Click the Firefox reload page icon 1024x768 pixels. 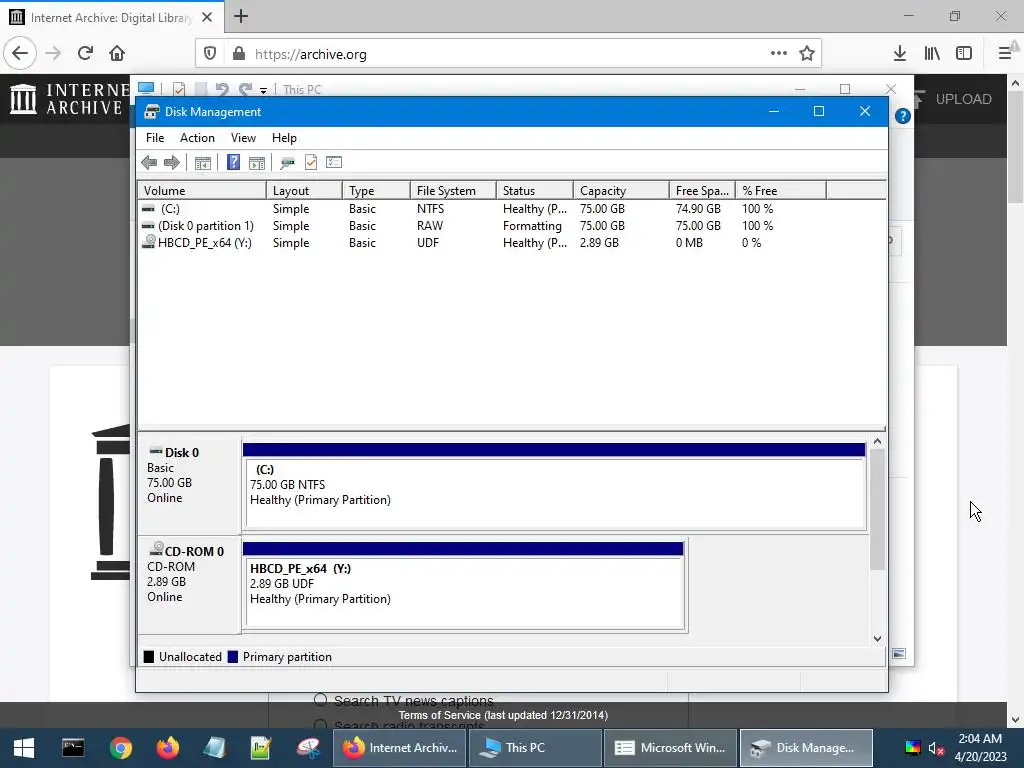click(85, 54)
